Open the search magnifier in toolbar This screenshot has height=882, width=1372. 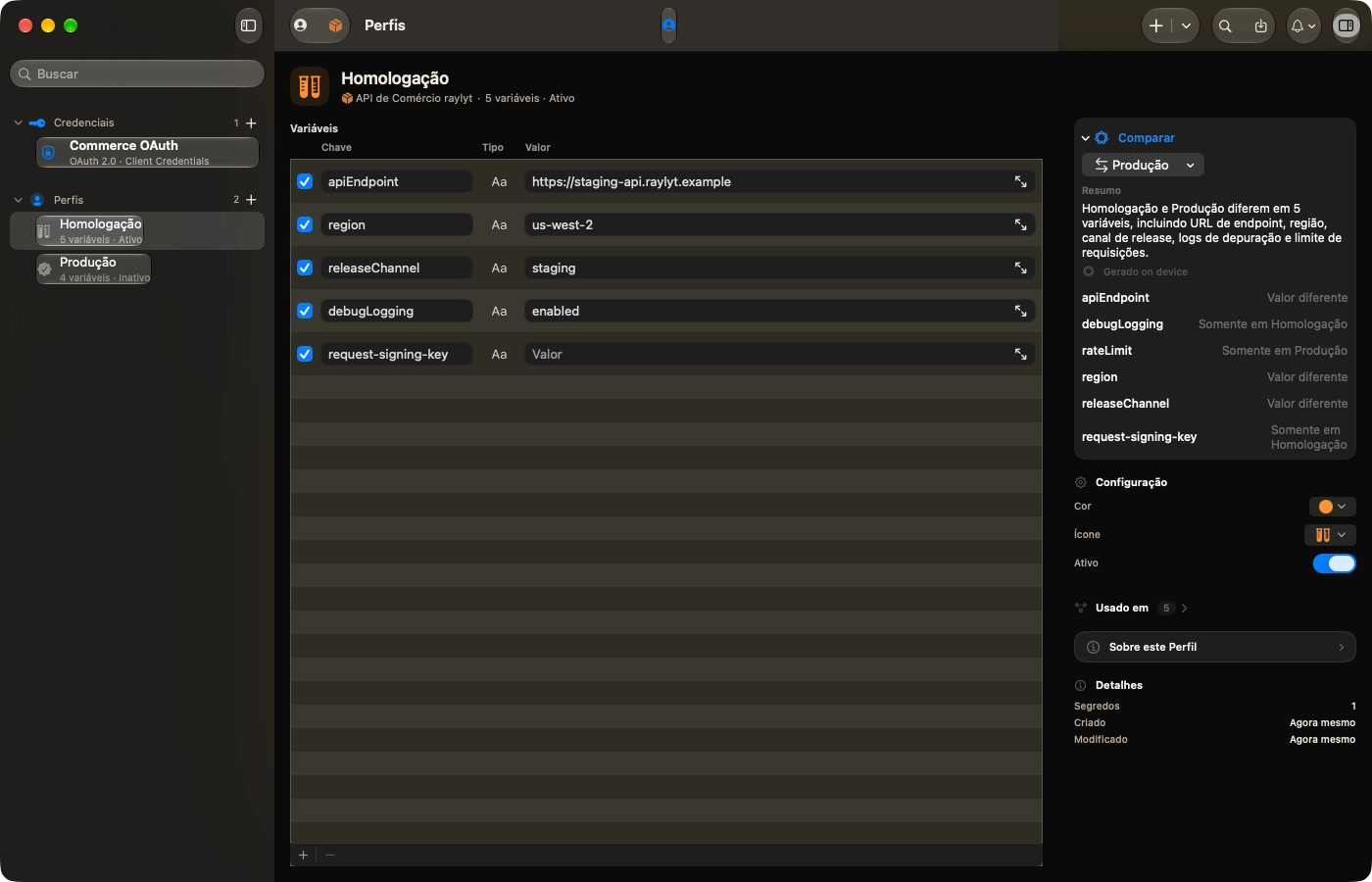(1225, 26)
